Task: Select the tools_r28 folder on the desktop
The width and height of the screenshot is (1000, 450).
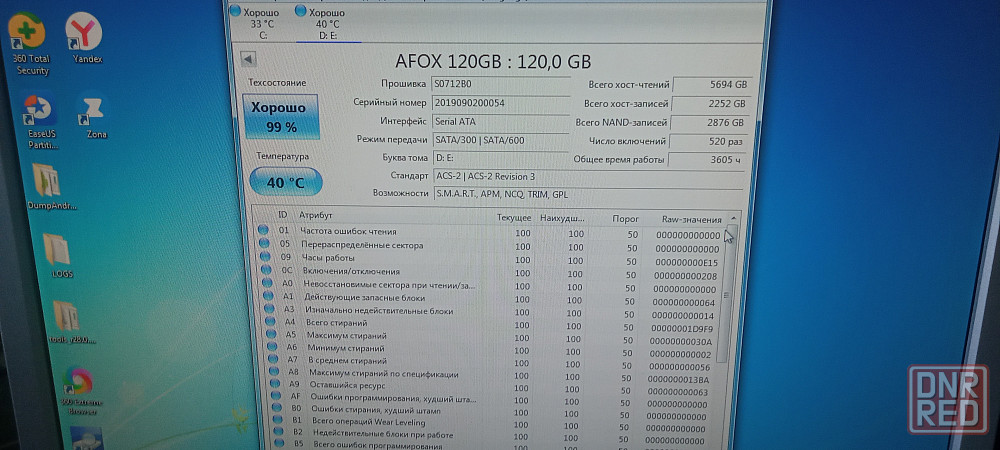Action: coord(71,322)
